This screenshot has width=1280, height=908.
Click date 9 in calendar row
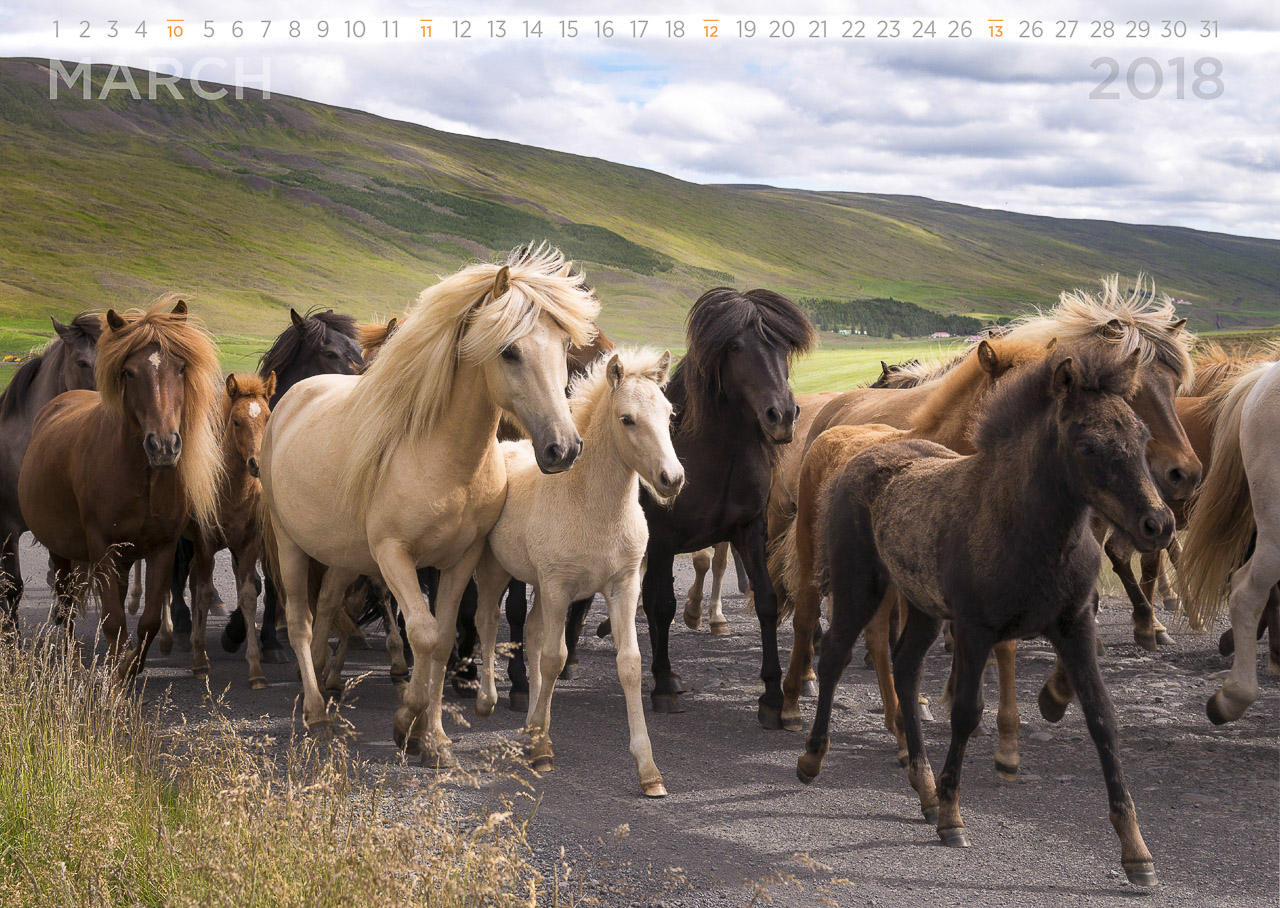click(x=323, y=30)
